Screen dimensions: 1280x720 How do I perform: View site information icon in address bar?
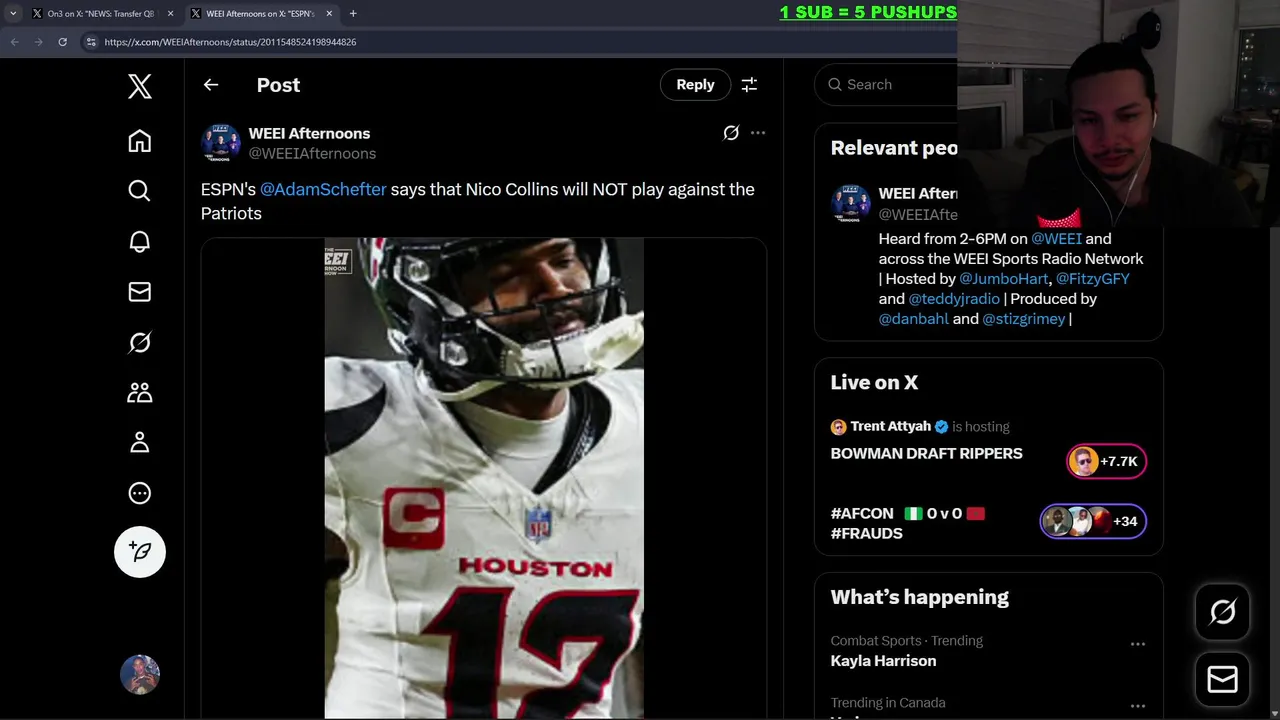pyautogui.click(x=91, y=42)
